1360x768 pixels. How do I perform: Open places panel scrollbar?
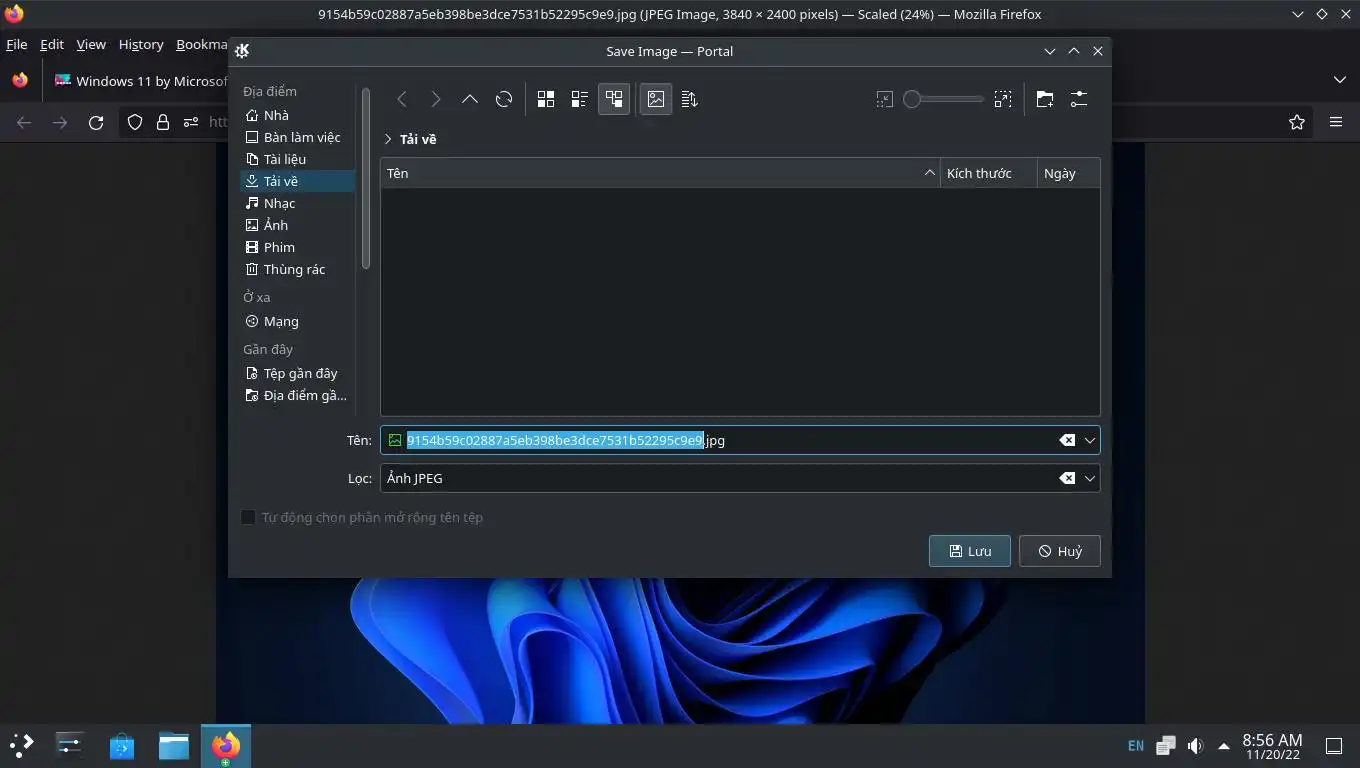point(366,178)
